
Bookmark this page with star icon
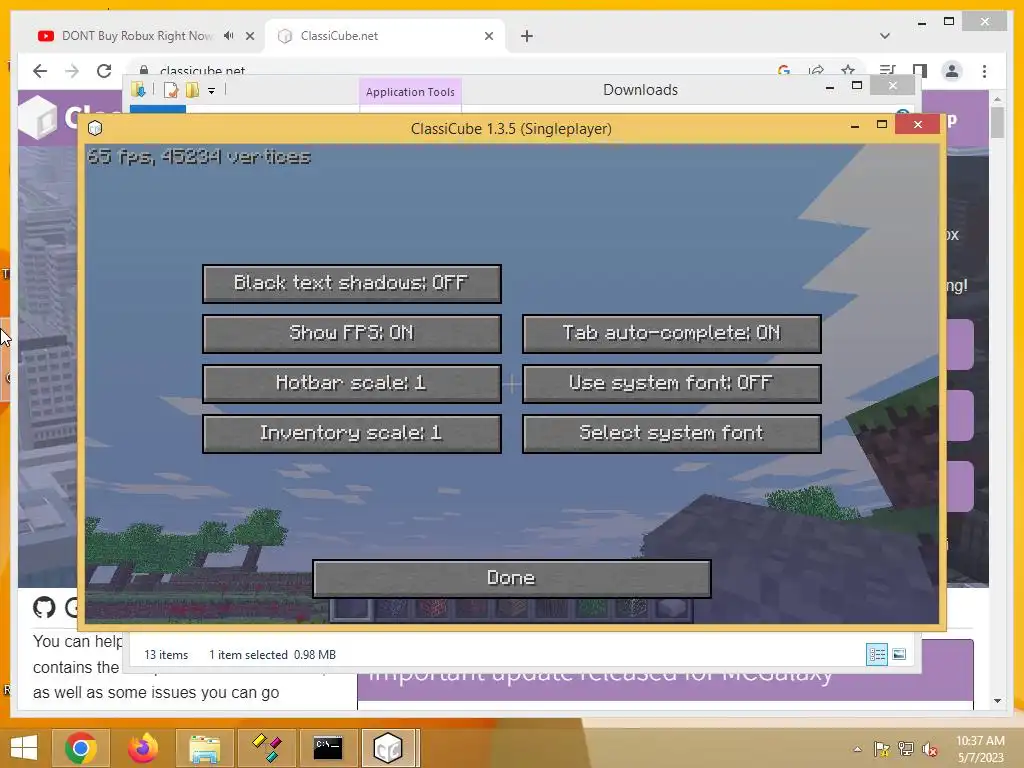[848, 71]
